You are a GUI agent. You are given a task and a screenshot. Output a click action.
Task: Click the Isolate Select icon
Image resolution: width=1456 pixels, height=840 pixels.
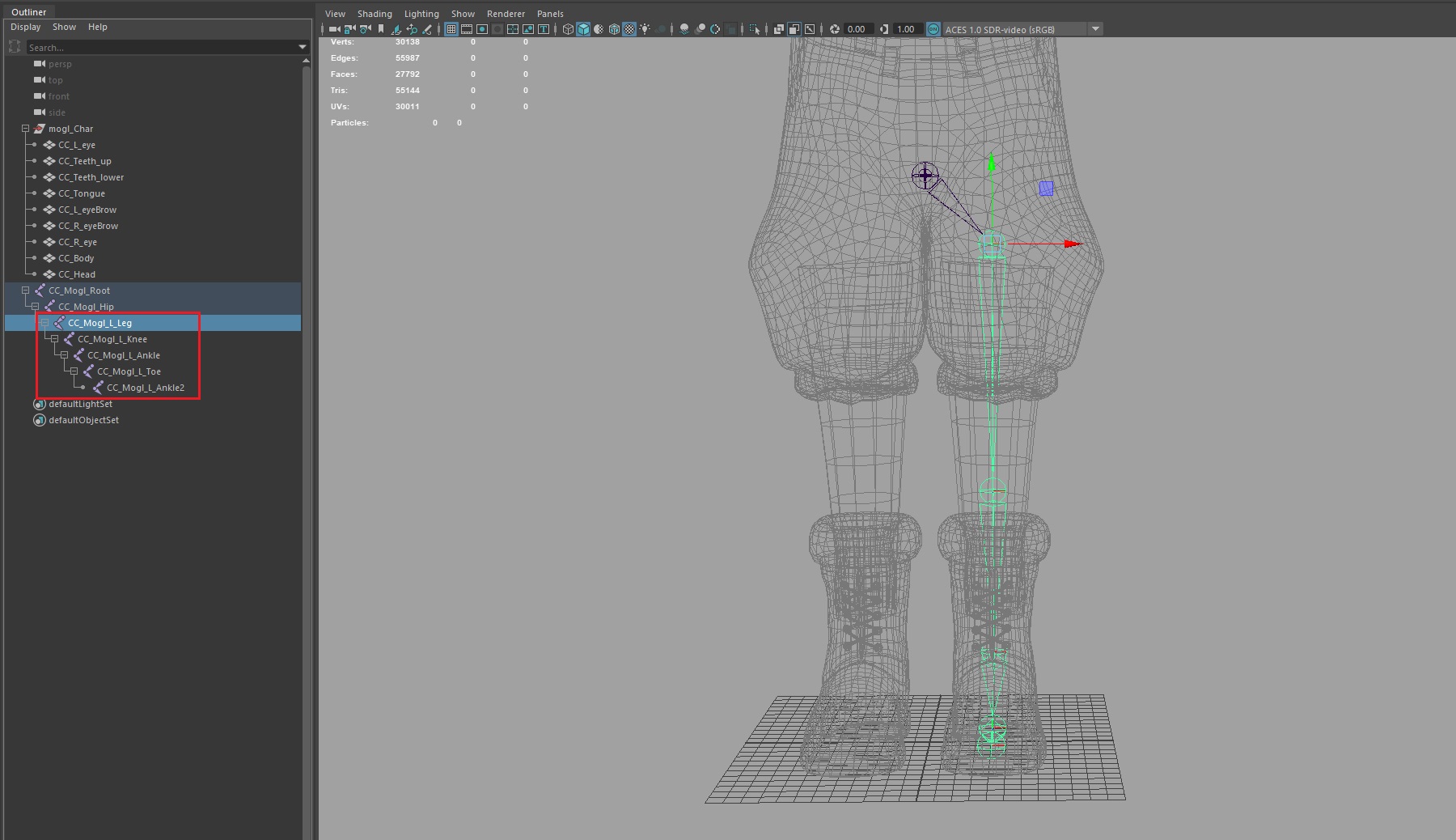pos(755,29)
